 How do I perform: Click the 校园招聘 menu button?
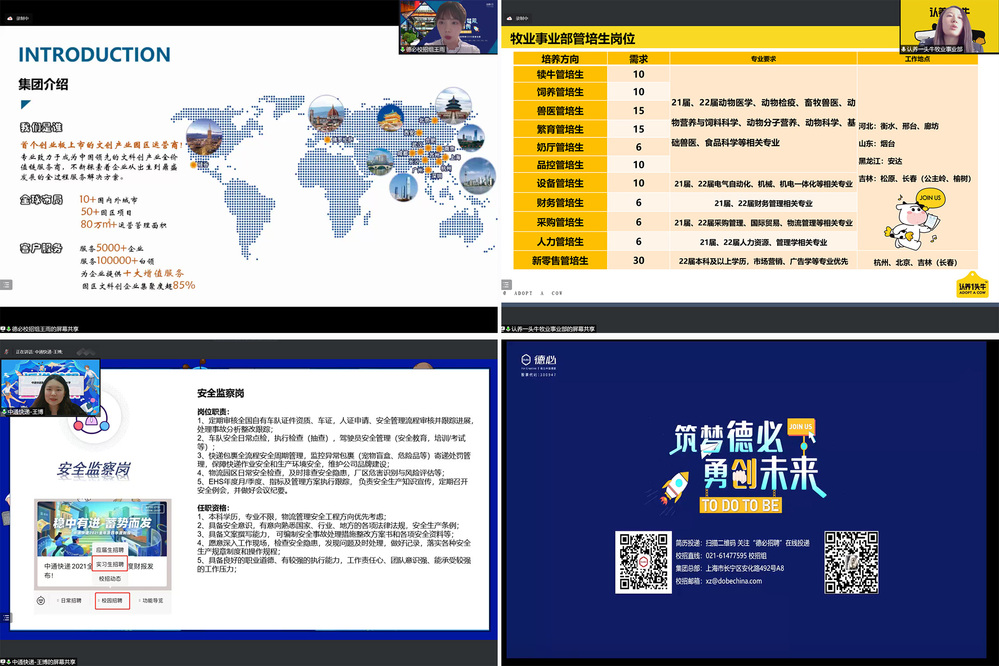pyautogui.click(x=111, y=600)
